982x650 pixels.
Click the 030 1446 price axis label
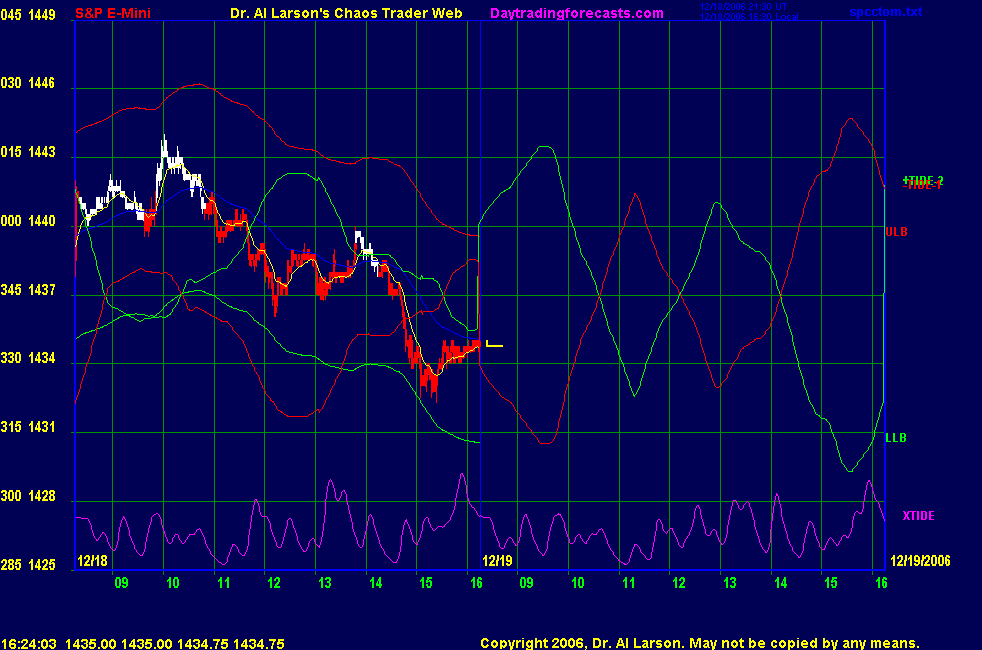click(x=28, y=83)
